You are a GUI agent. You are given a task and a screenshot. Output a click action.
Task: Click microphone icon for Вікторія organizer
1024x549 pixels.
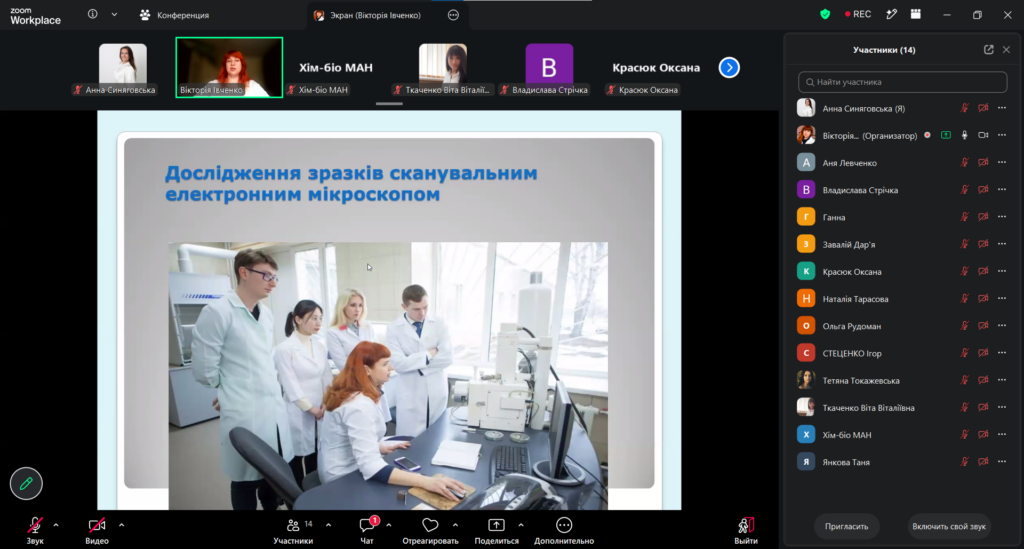[965, 135]
